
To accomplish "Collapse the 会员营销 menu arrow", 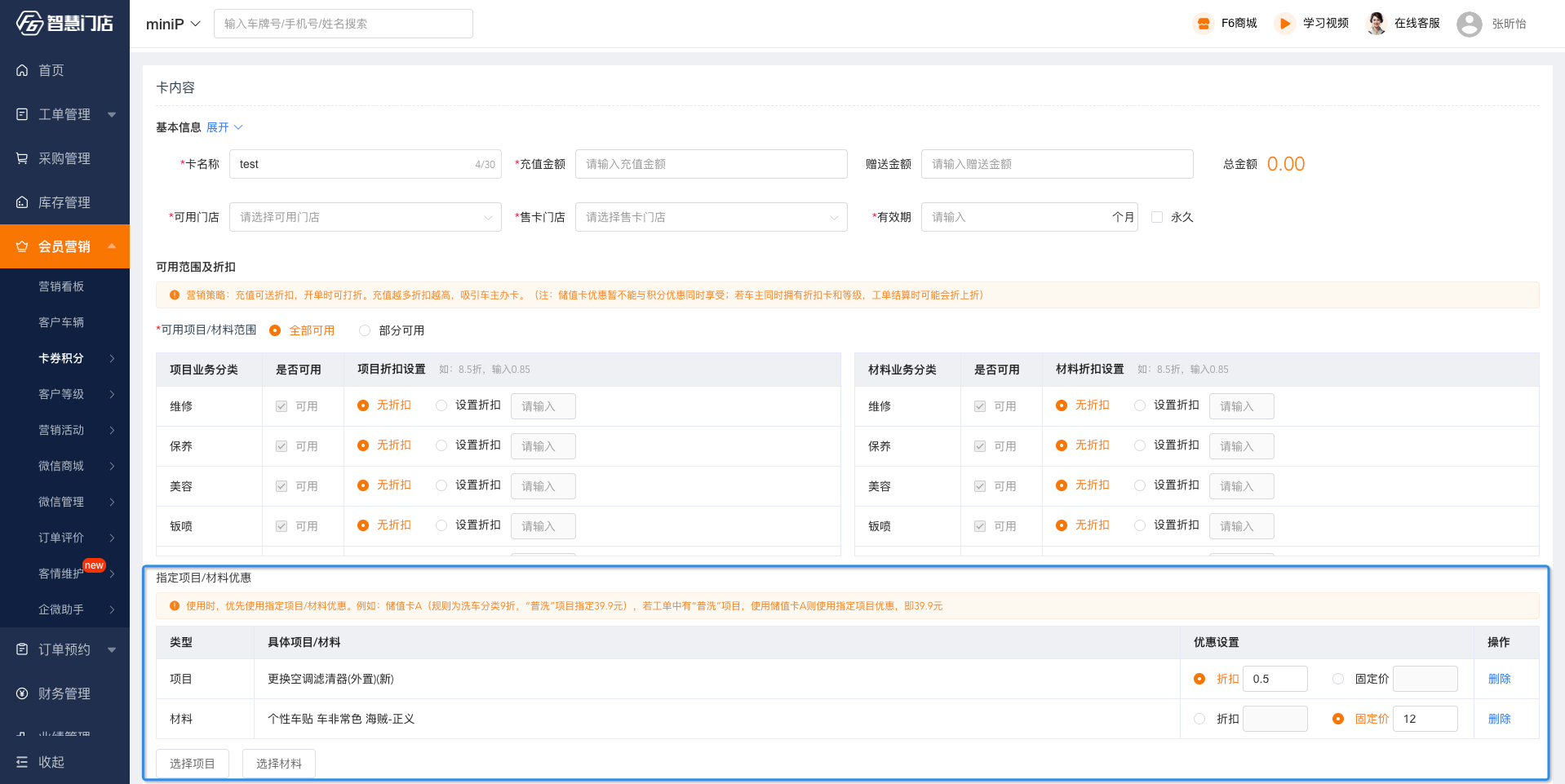I will 112,246.
